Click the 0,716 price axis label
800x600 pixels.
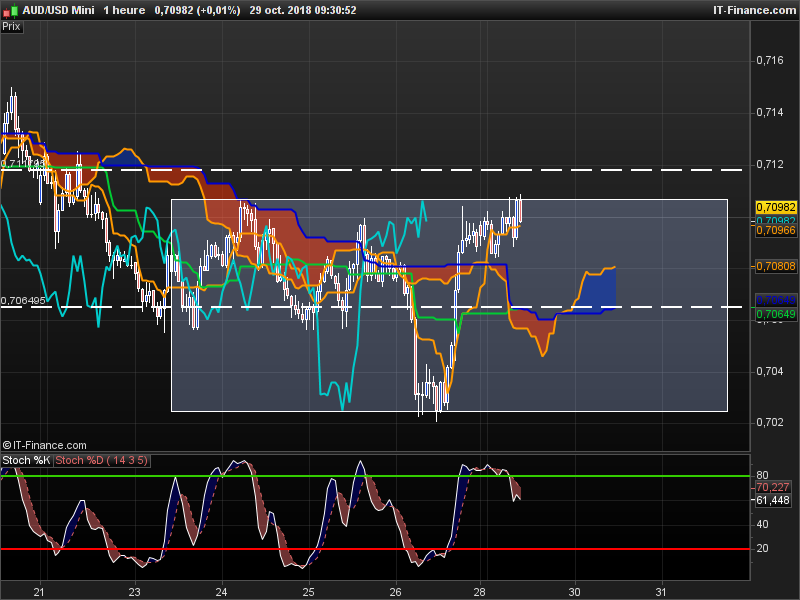769,60
